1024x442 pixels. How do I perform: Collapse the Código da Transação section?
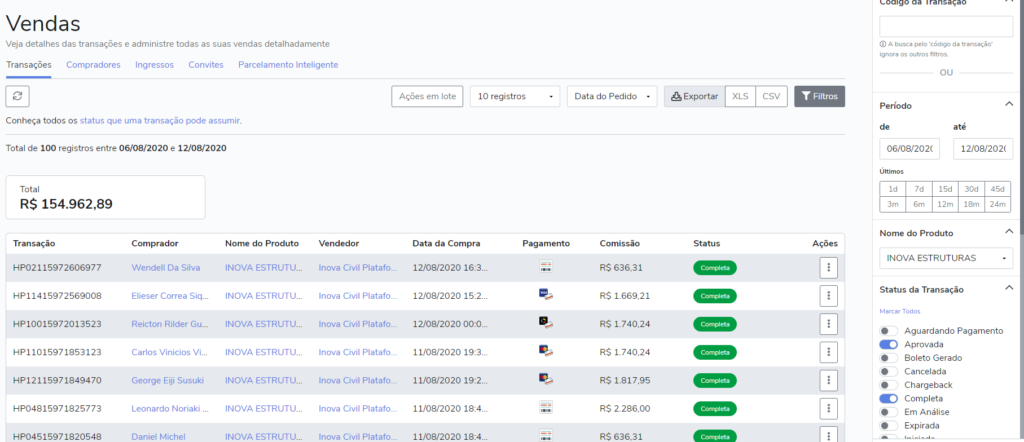click(x=1009, y=3)
